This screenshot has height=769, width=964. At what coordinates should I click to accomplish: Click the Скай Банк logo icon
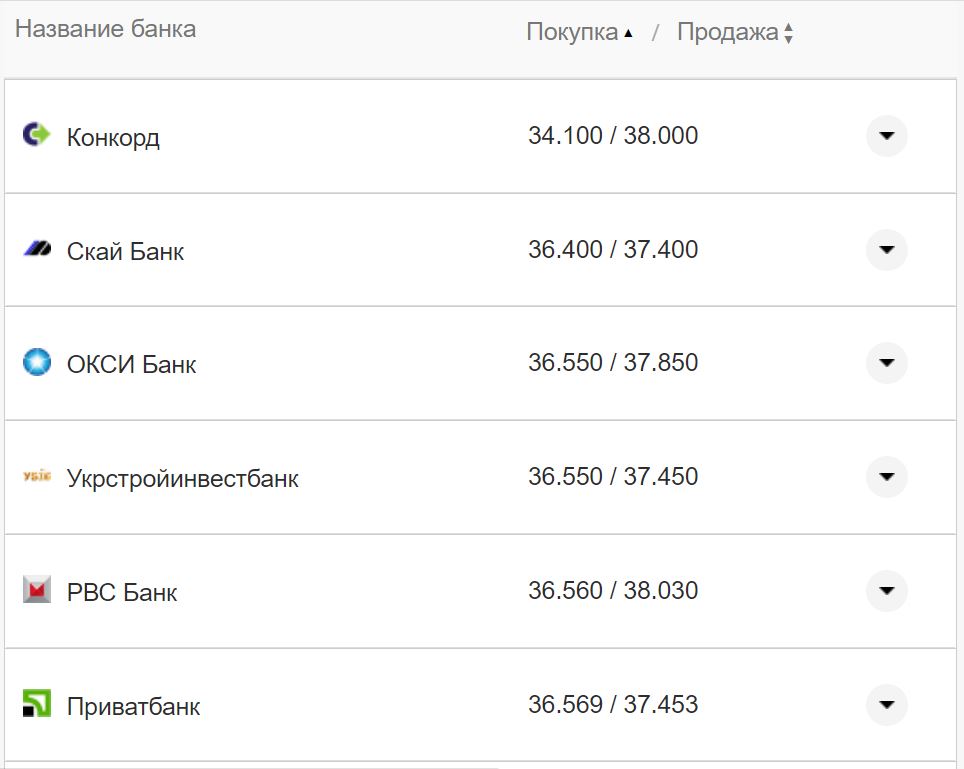(x=36, y=248)
